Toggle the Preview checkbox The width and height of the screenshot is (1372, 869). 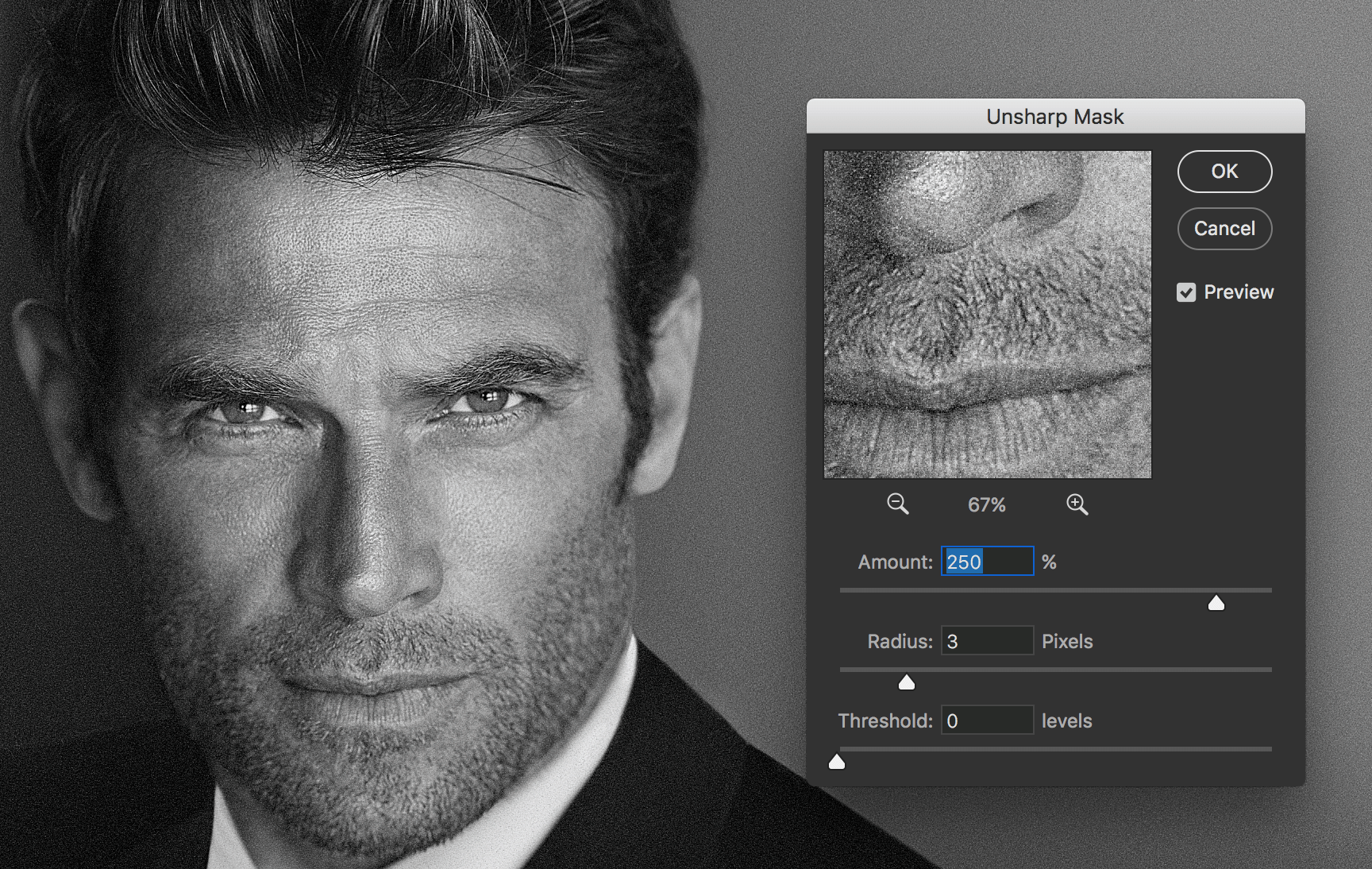(1186, 292)
